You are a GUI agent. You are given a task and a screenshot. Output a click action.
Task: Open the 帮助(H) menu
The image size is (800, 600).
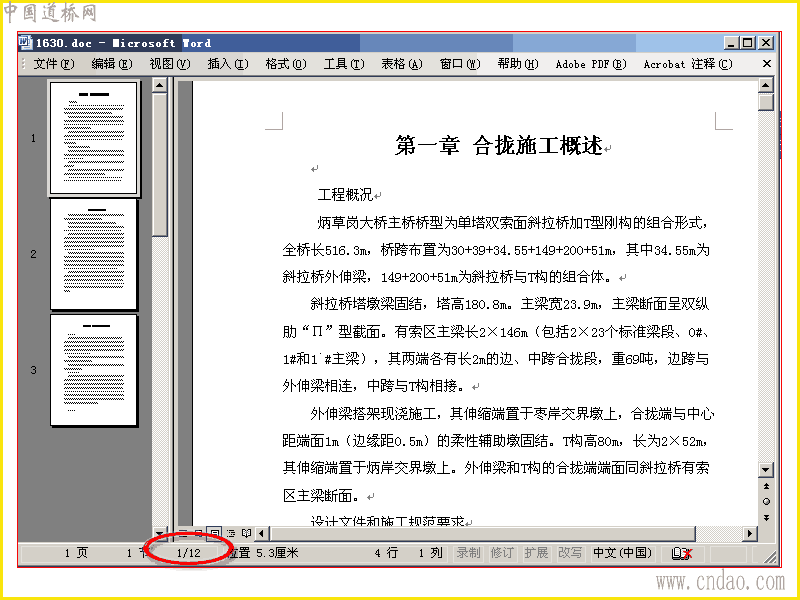click(518, 64)
